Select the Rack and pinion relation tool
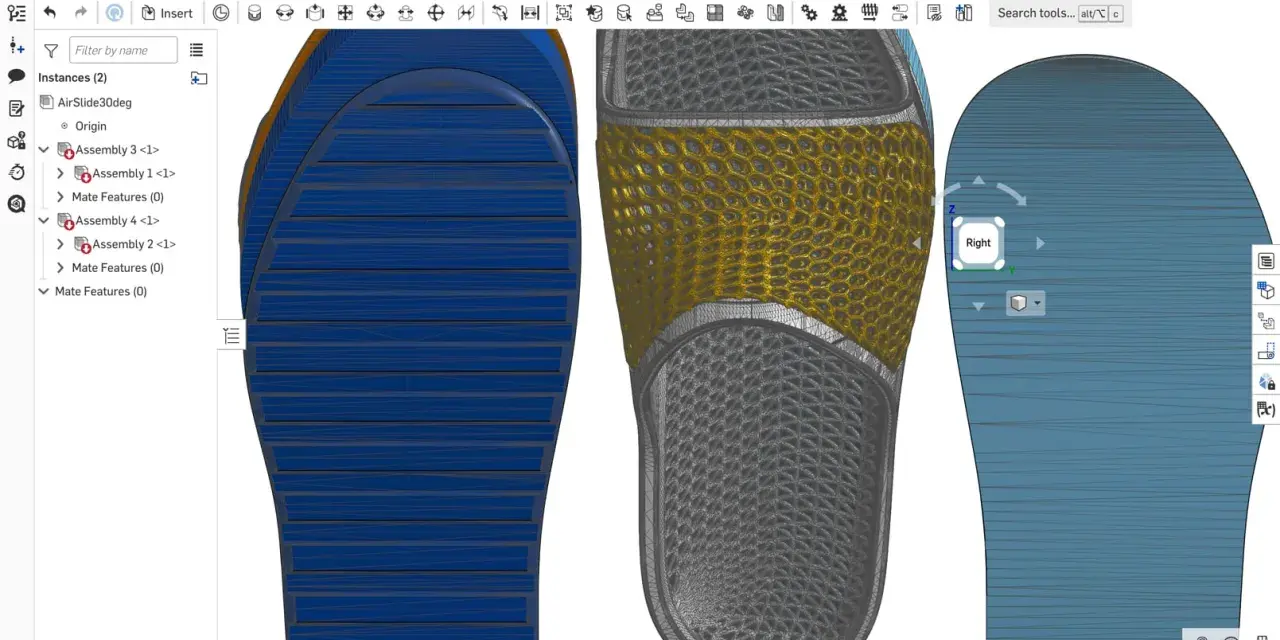The width and height of the screenshot is (1280, 640). tap(839, 13)
